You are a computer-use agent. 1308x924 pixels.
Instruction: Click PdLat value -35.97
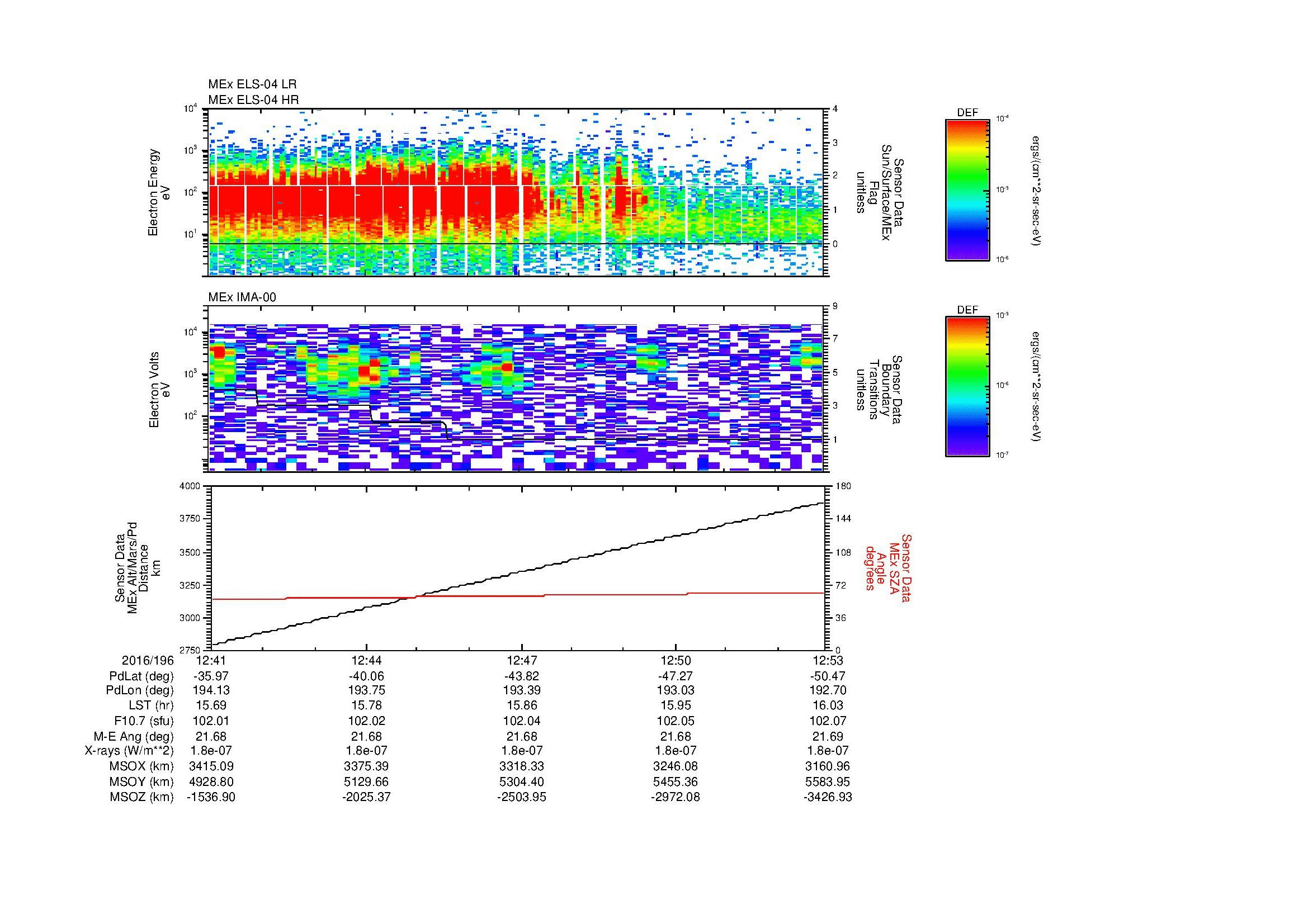[x=211, y=676]
